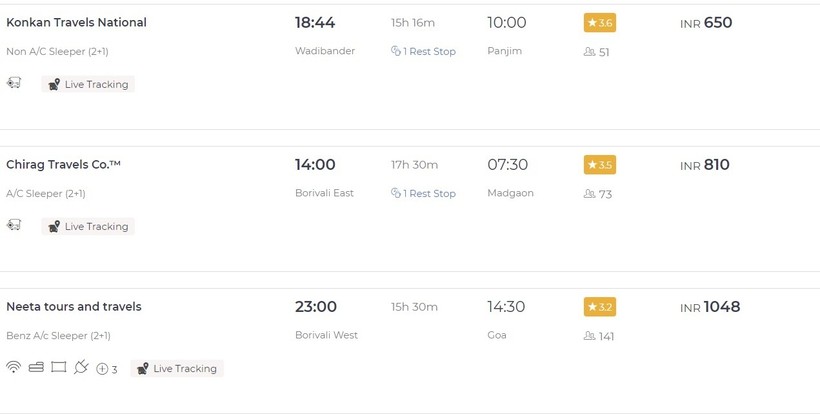
Task: Expand the +3 more amenities for Neeta
Action: [107, 369]
